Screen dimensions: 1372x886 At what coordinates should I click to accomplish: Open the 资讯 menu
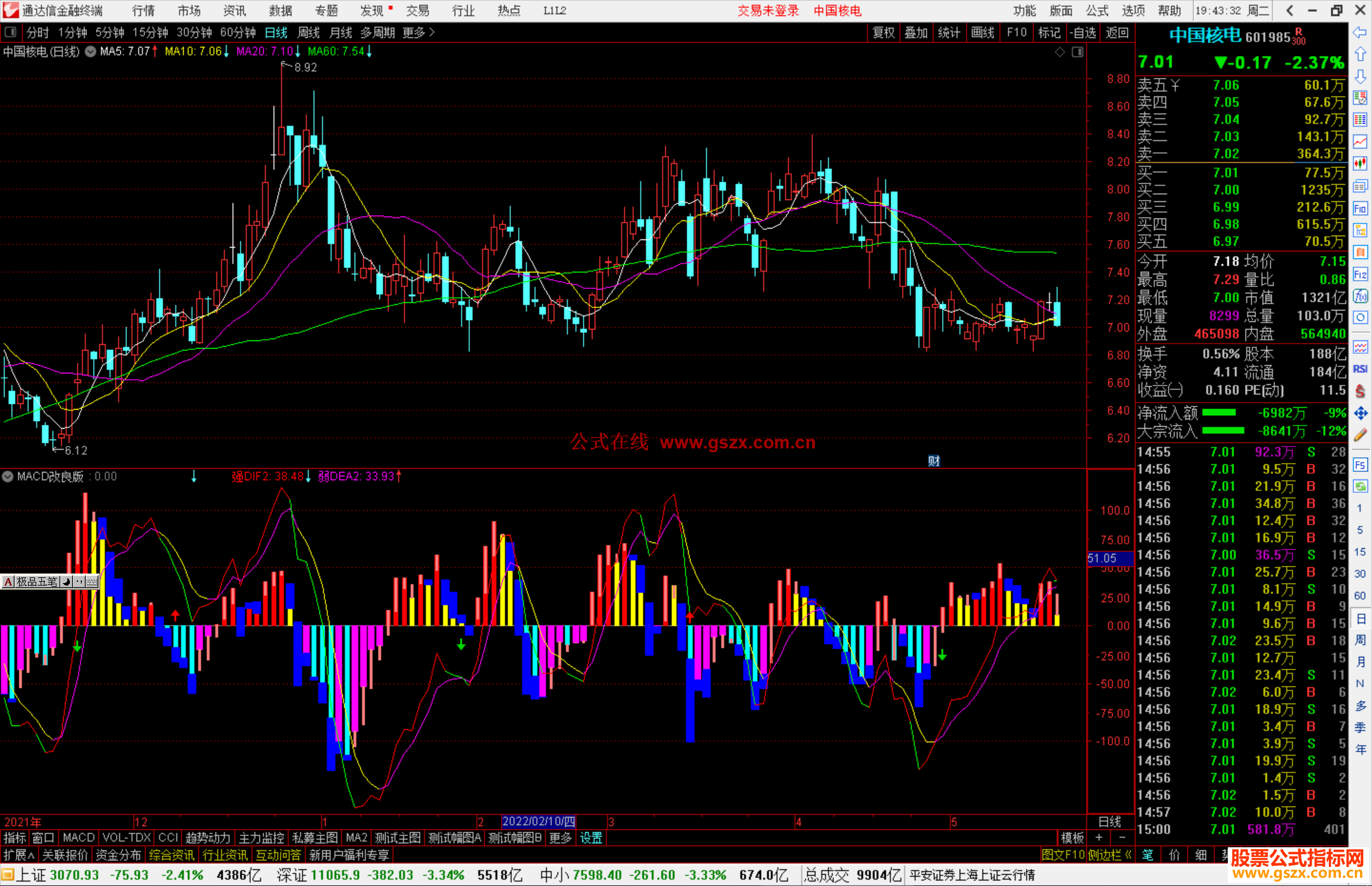pyautogui.click(x=234, y=11)
